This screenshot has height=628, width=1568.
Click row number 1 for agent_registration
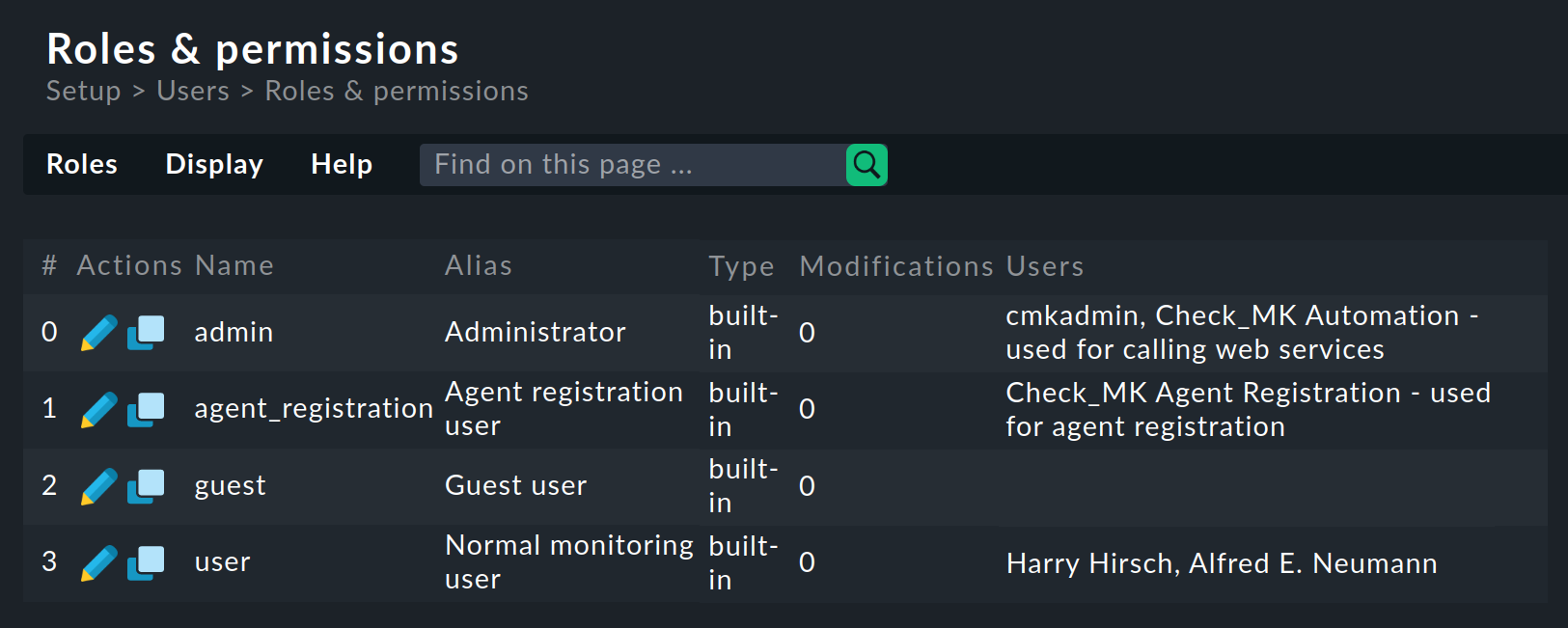tap(49, 409)
